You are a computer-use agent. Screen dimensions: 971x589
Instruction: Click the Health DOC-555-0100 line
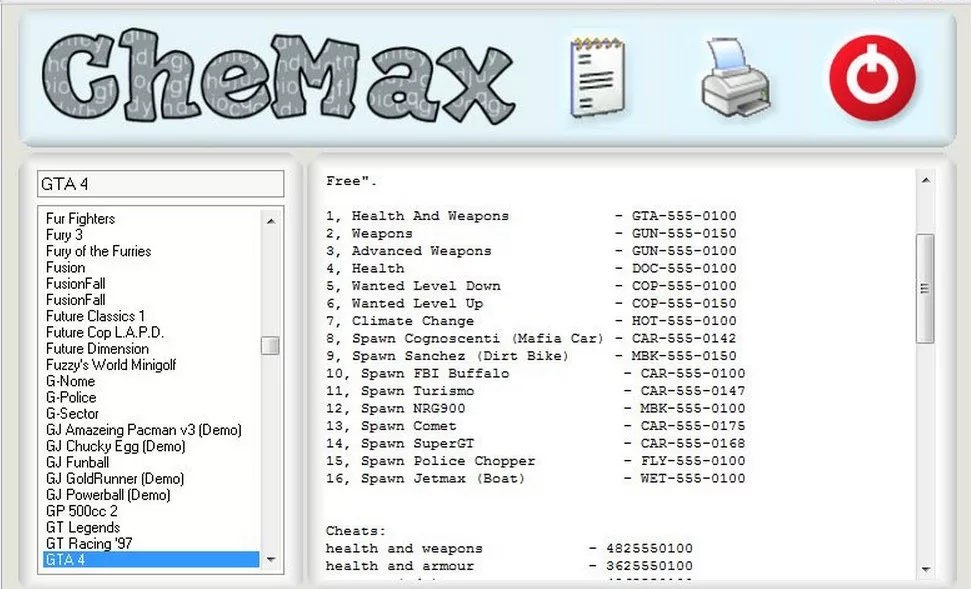(x=531, y=268)
